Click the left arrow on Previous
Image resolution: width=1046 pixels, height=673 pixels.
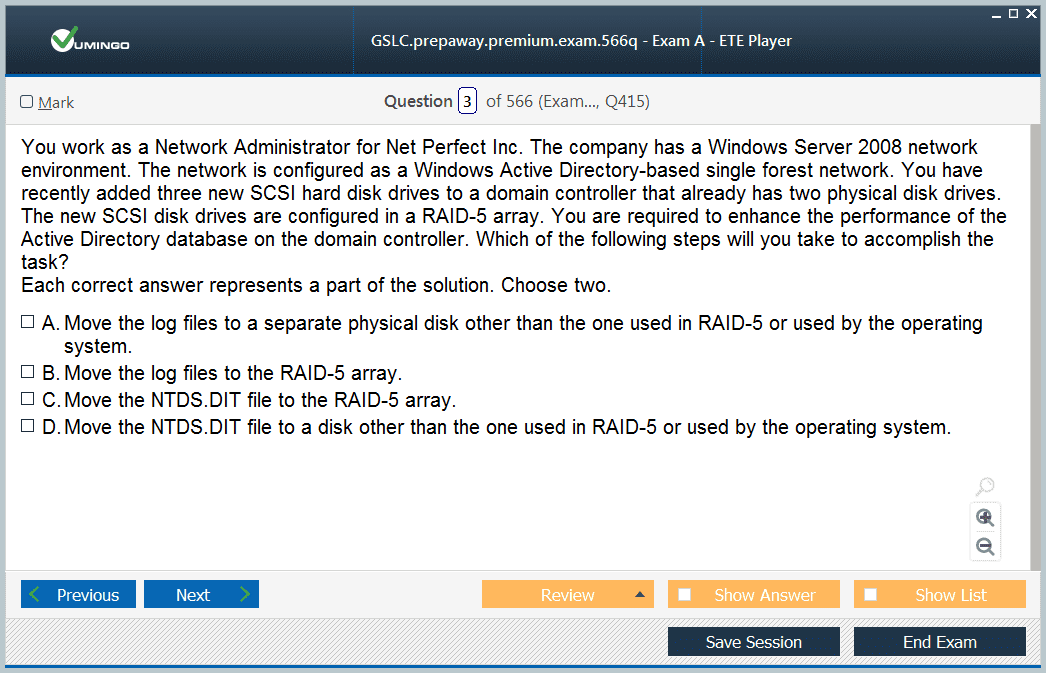[x=35, y=594]
